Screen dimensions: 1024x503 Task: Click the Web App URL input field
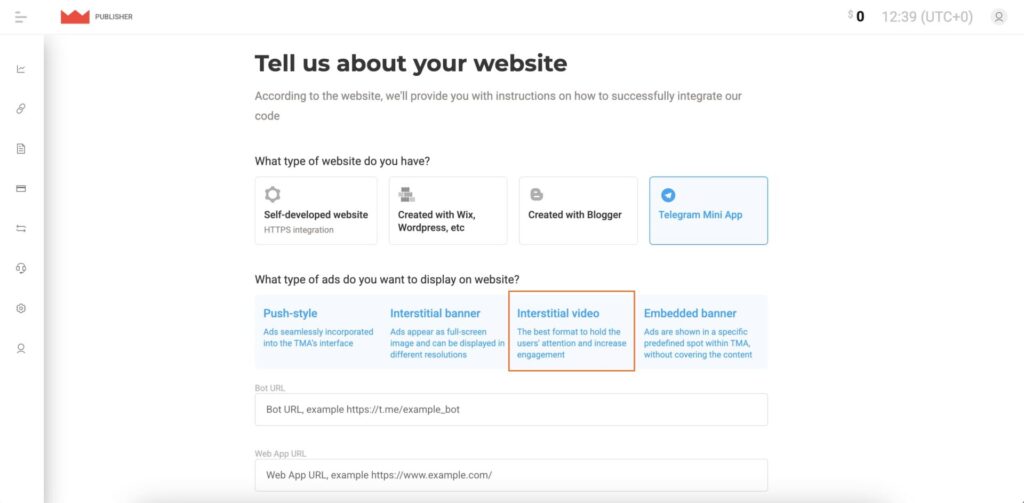tap(511, 475)
